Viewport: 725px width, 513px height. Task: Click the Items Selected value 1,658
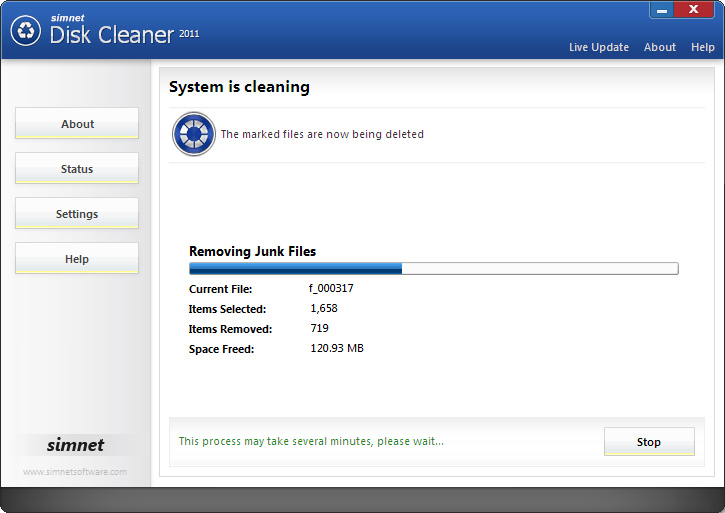[324, 308]
